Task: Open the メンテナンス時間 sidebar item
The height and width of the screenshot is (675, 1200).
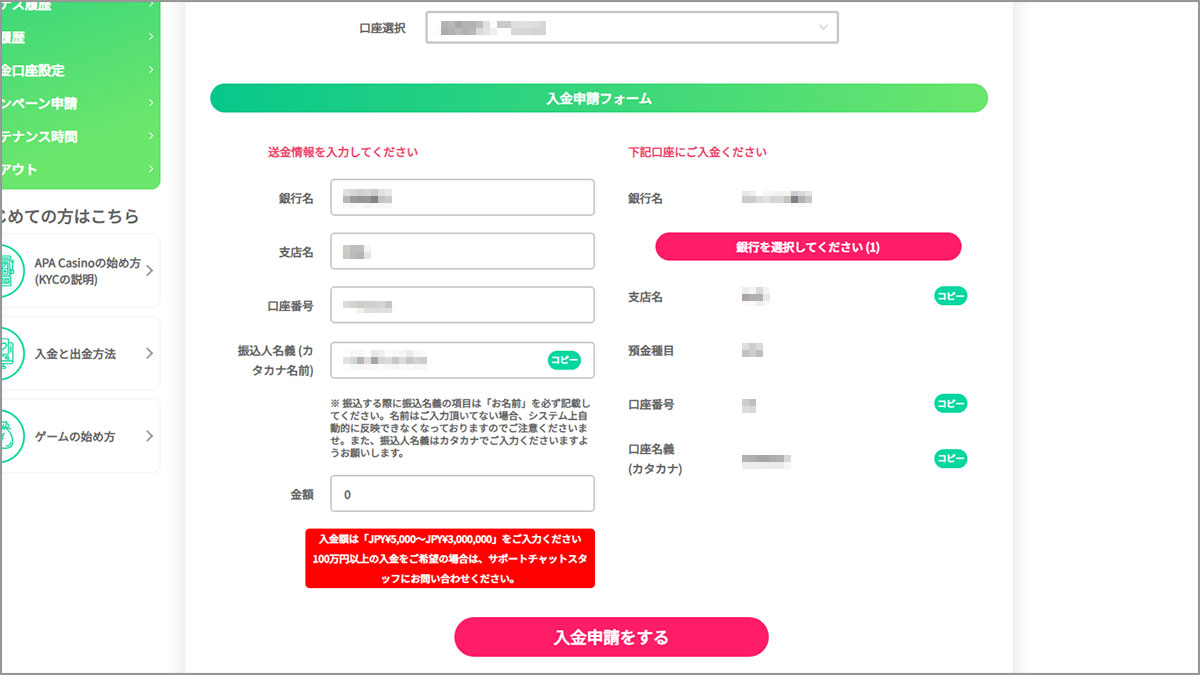Action: 80,136
